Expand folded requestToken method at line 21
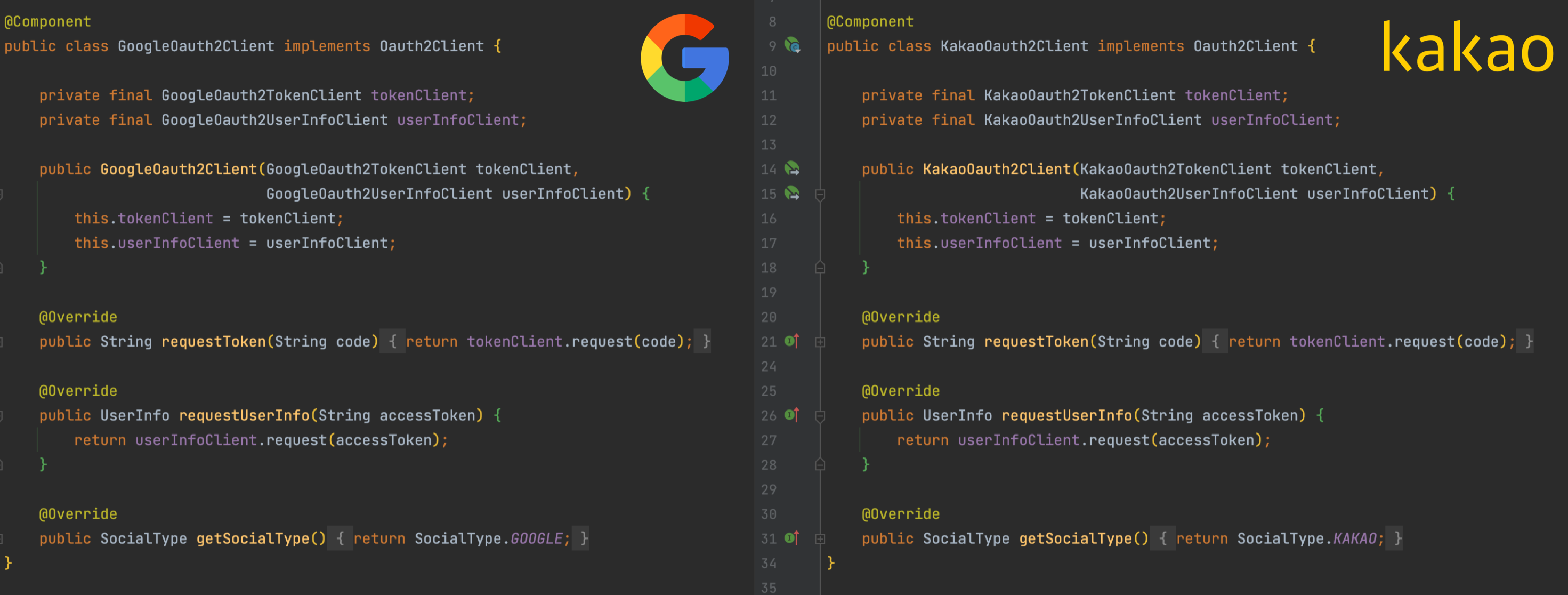Image resolution: width=1568 pixels, height=595 pixels. (820, 342)
